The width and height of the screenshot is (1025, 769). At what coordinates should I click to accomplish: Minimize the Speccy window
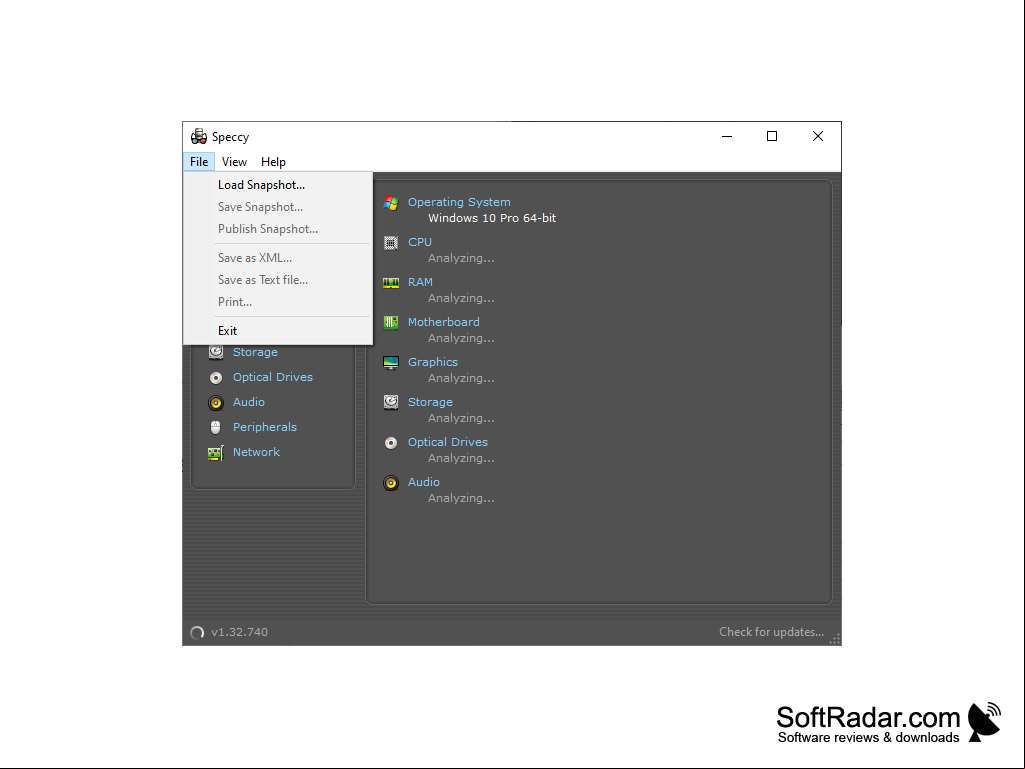point(727,136)
